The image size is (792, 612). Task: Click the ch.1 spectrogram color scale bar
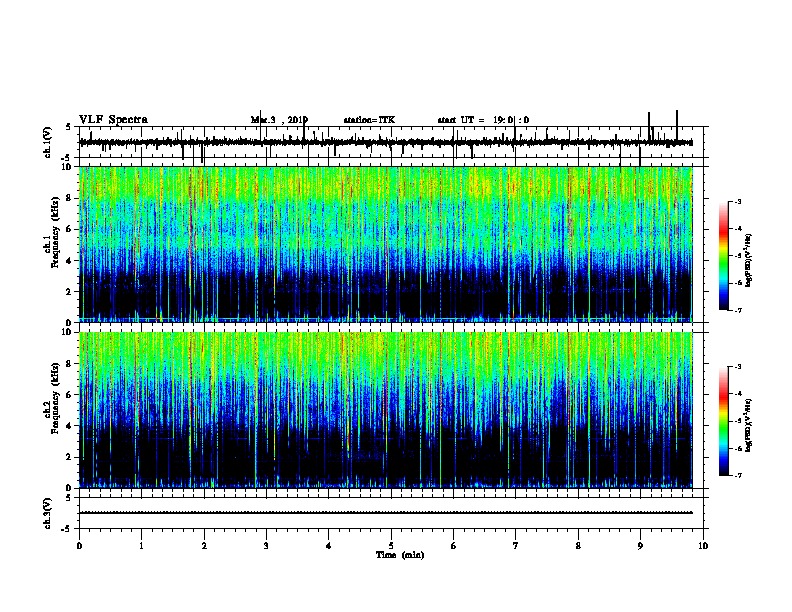[x=723, y=256]
